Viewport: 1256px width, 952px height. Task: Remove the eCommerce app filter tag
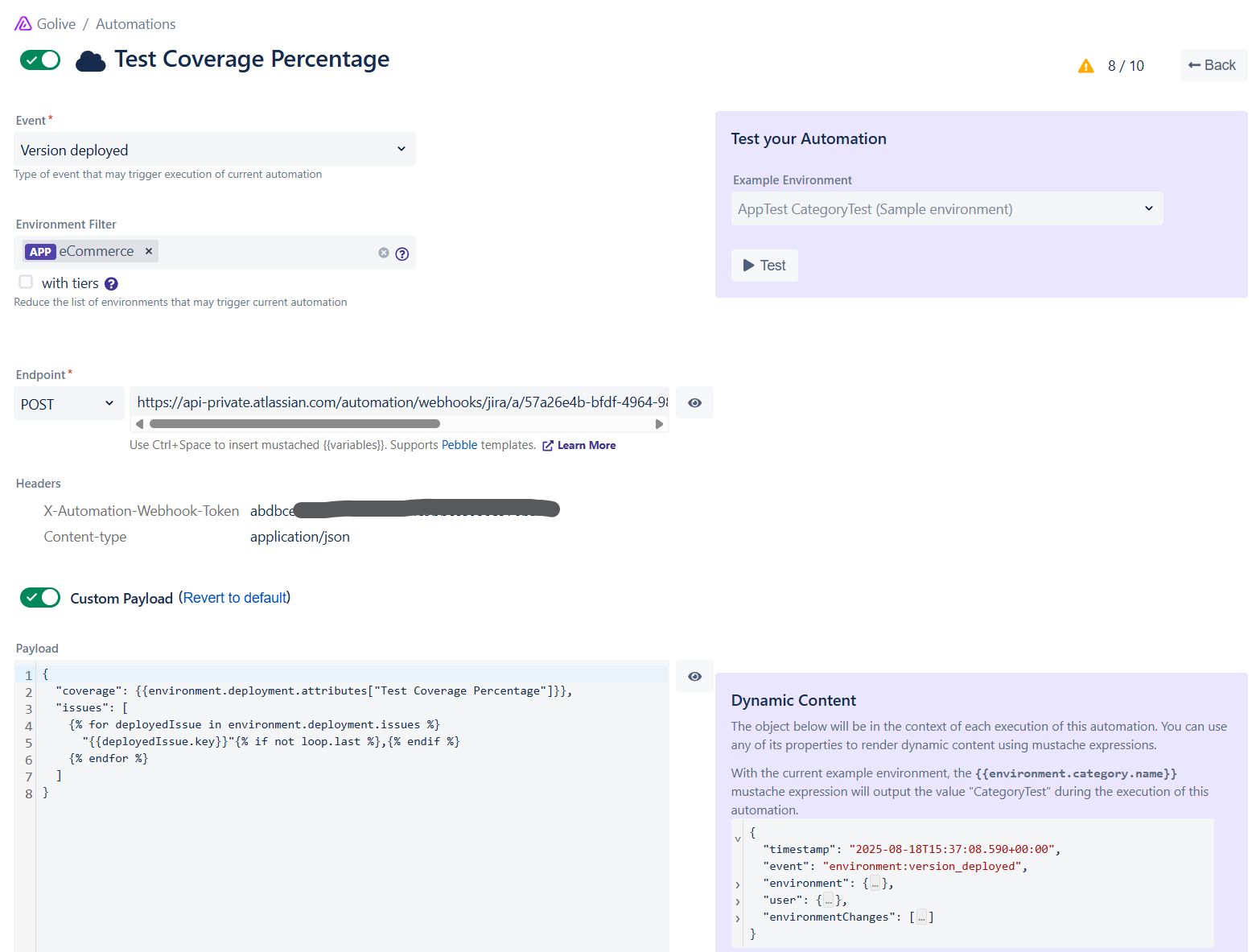pyautogui.click(x=149, y=251)
